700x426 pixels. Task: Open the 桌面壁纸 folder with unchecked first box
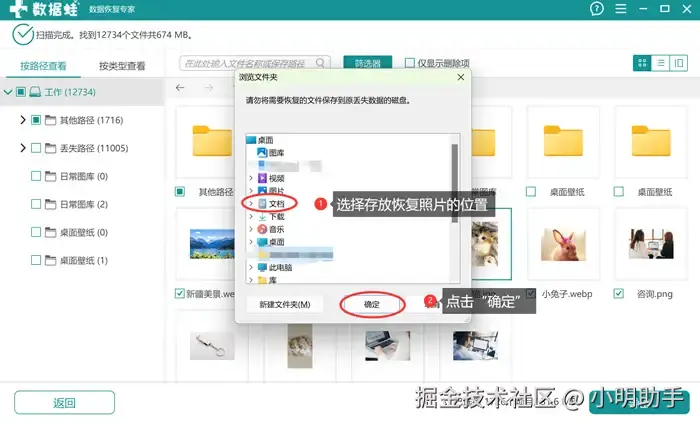[563, 142]
